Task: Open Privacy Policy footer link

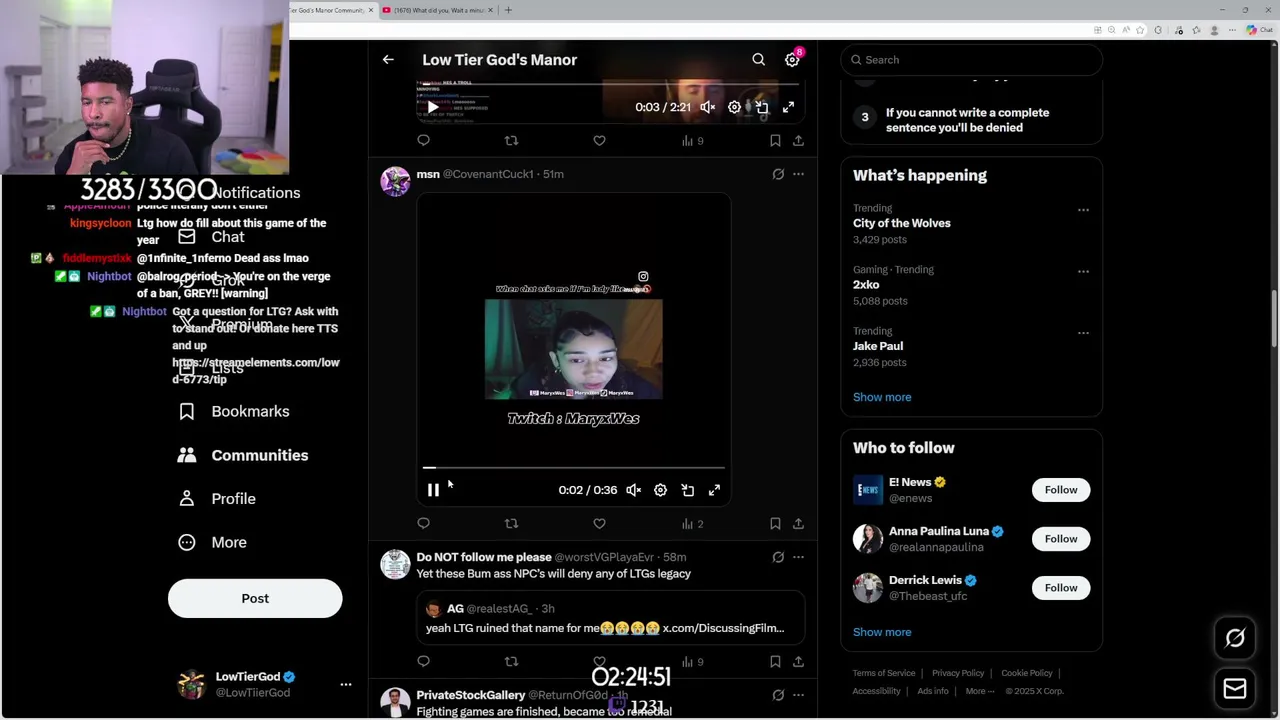Action: click(x=958, y=673)
